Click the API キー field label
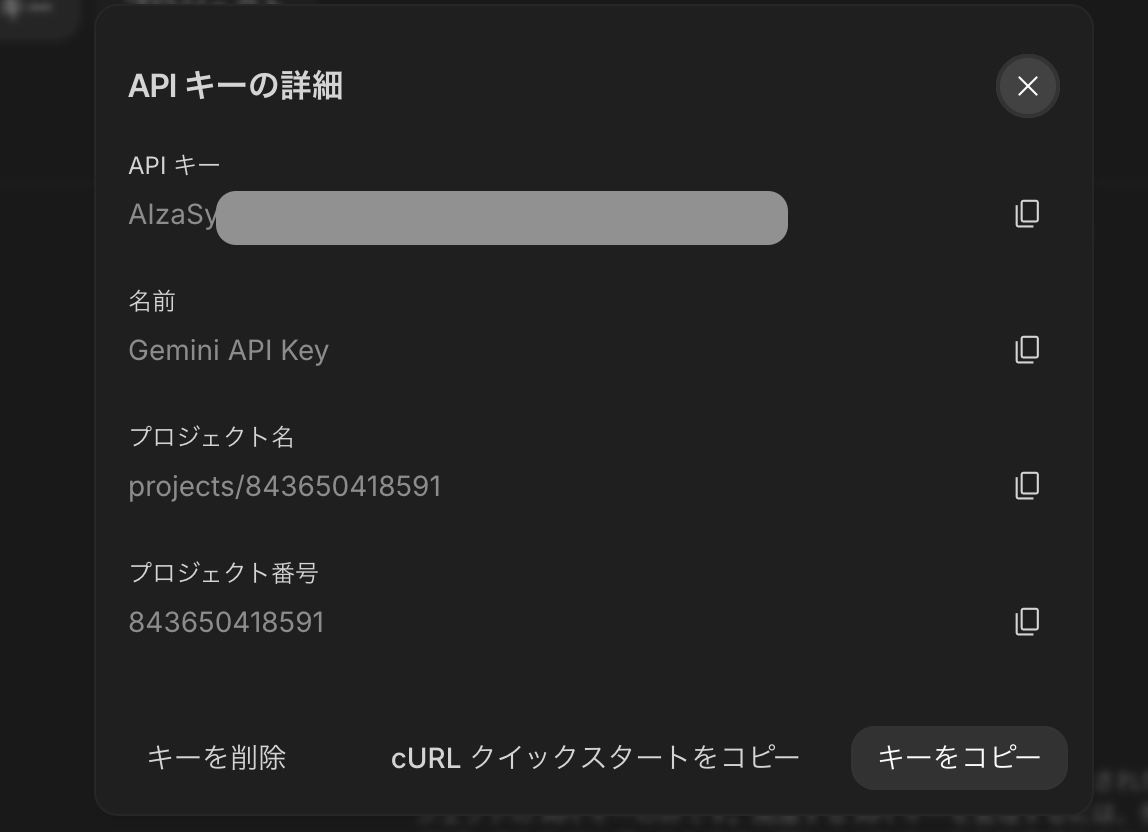Screen dimensions: 1148x832 (174, 165)
